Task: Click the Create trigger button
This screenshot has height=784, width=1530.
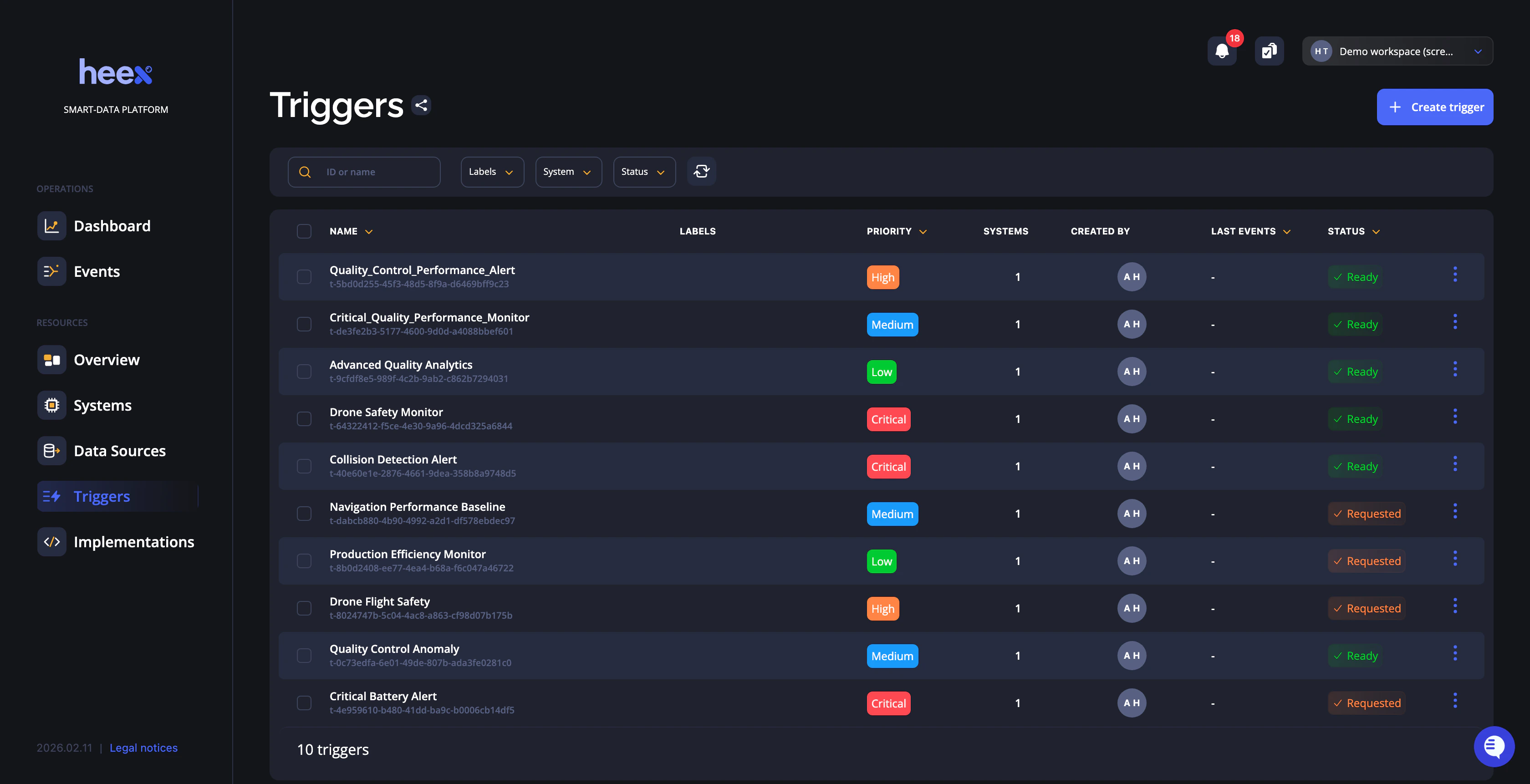Action: (1434, 107)
